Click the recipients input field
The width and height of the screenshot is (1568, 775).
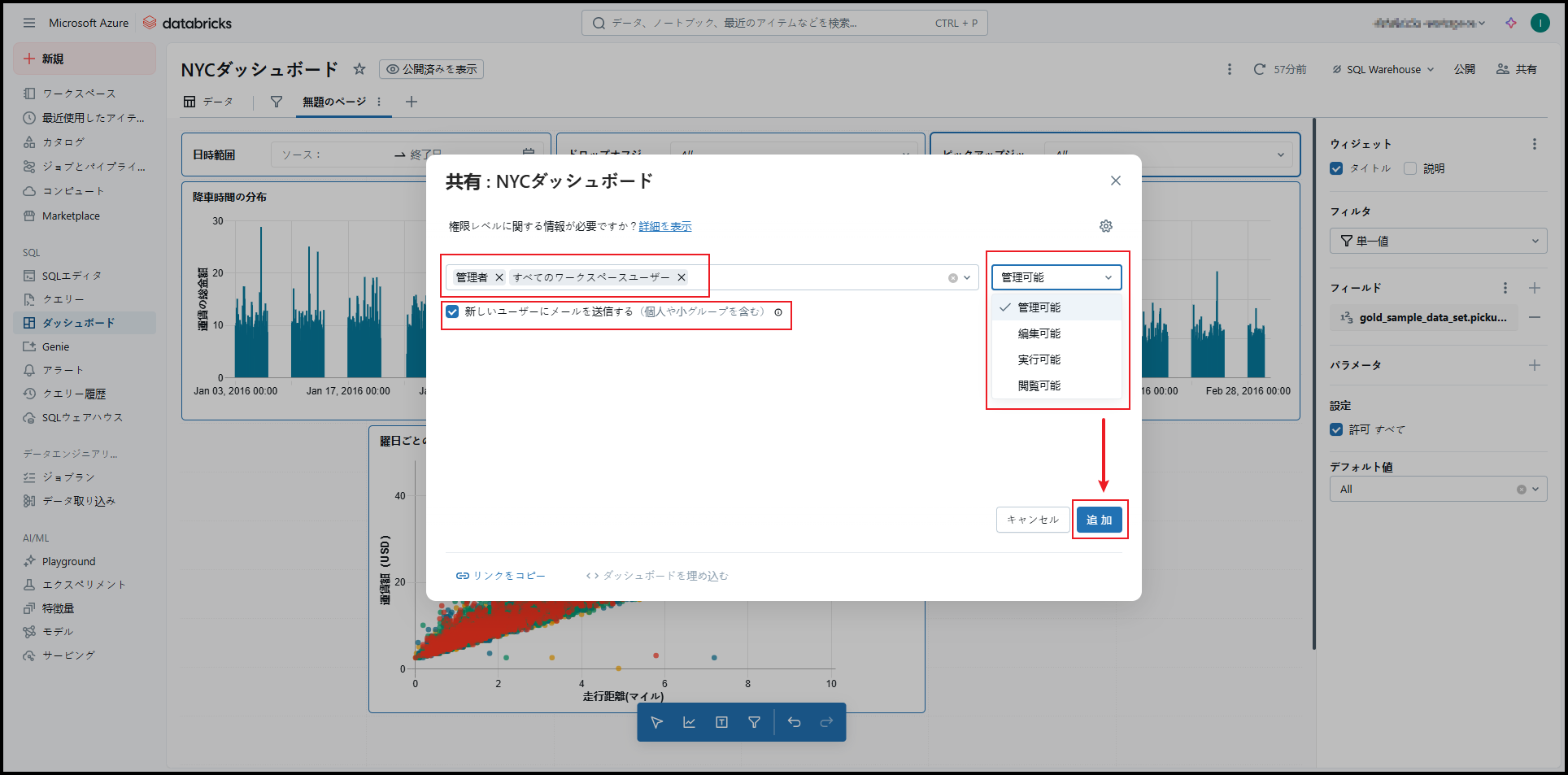pos(712,277)
